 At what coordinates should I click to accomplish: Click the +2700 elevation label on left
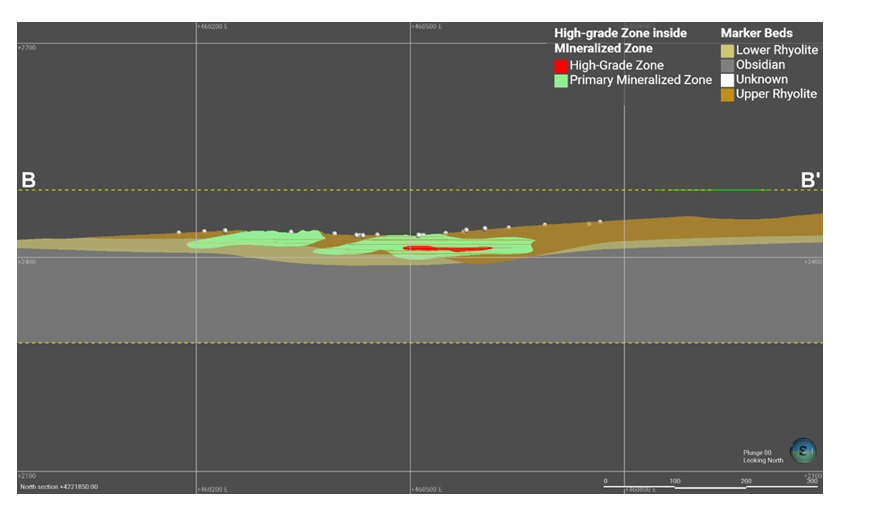pos(27,47)
